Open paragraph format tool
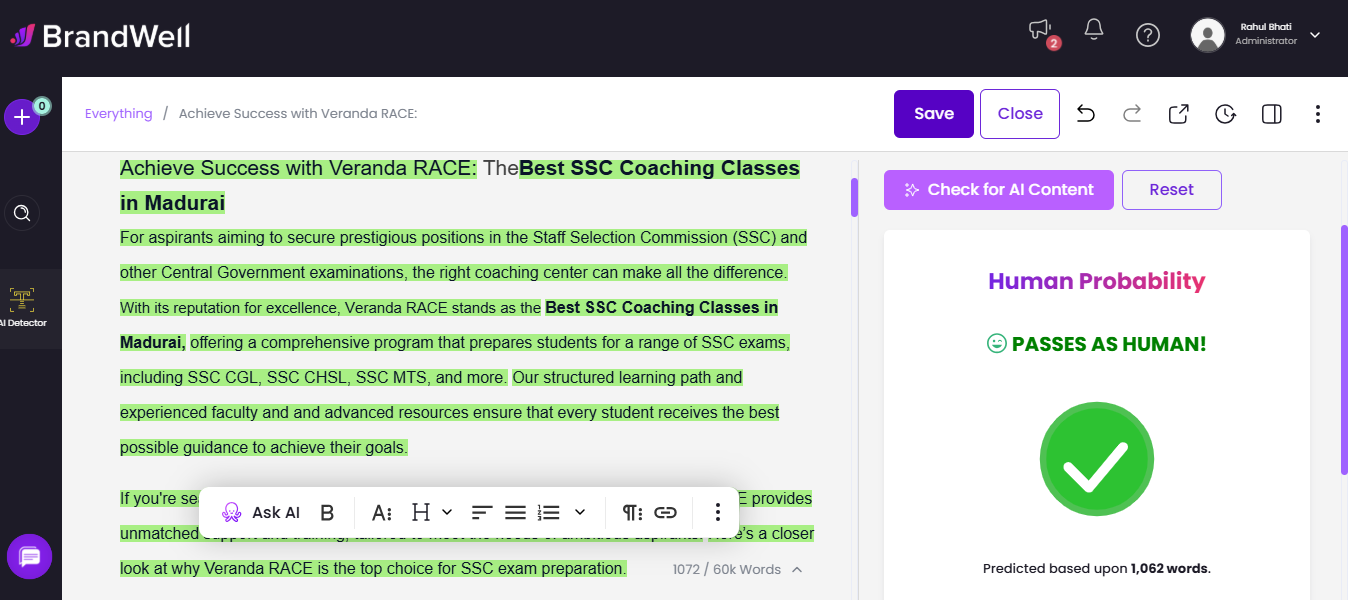This screenshot has width=1348, height=600. pyautogui.click(x=632, y=513)
